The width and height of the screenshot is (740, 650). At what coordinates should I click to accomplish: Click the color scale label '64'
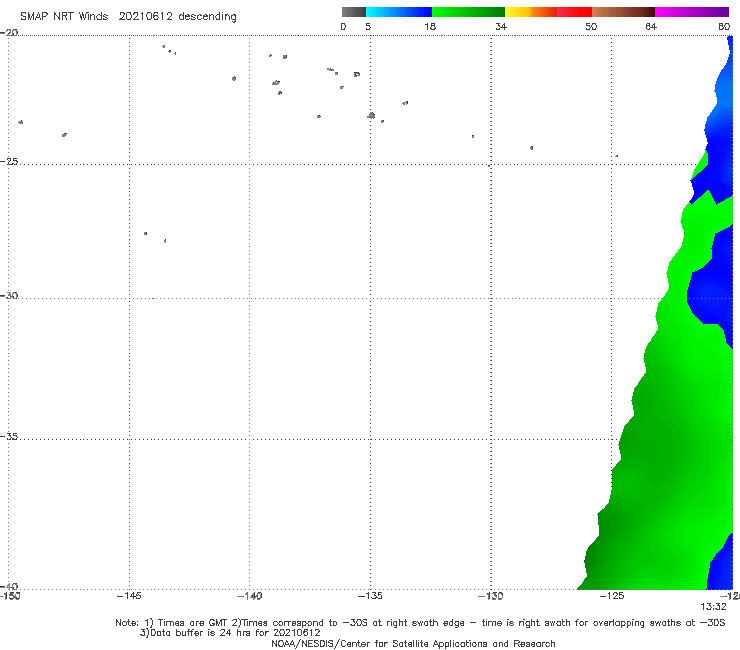(x=651, y=26)
